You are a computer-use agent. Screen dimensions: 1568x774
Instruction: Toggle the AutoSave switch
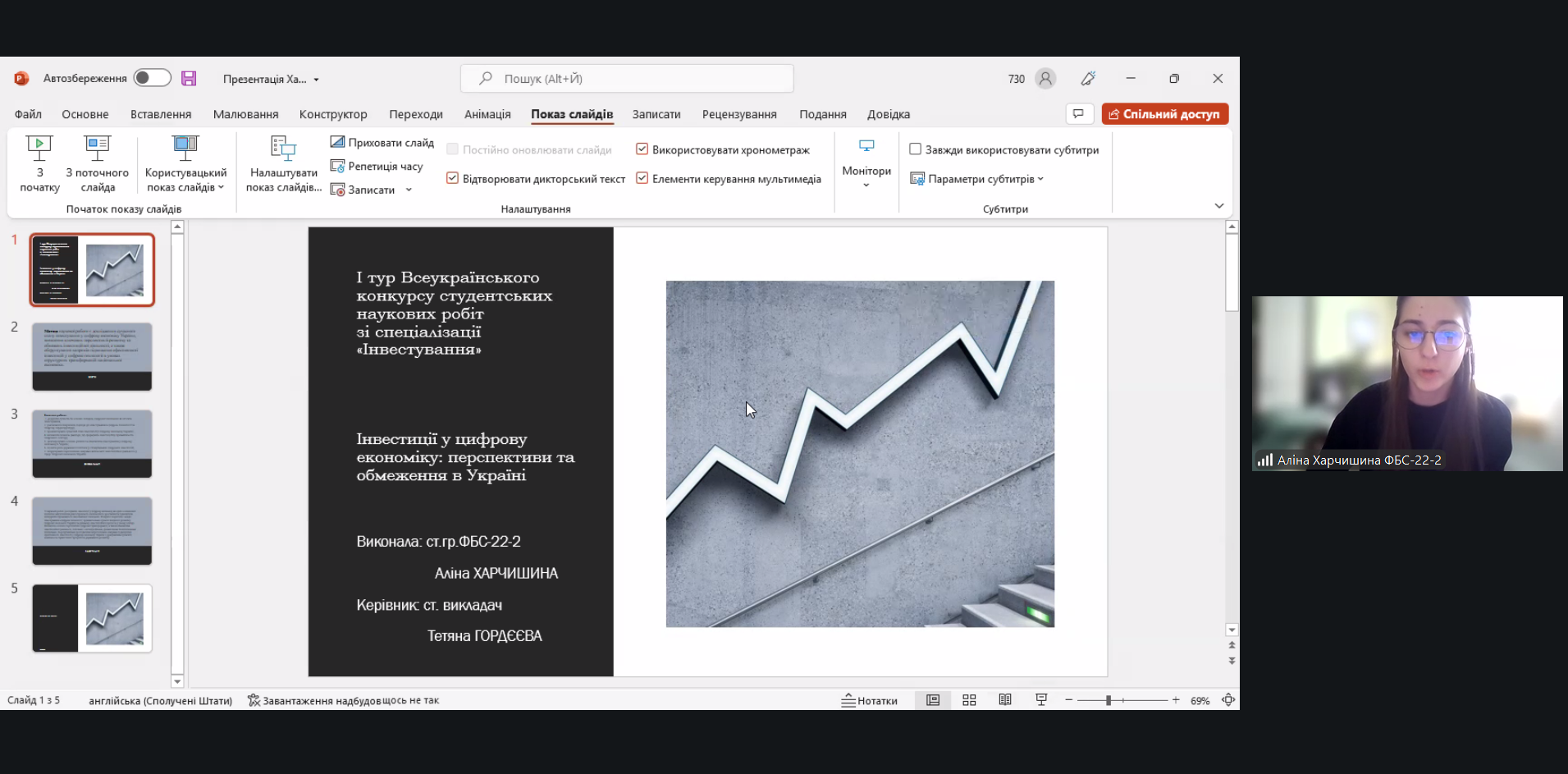pos(152,78)
